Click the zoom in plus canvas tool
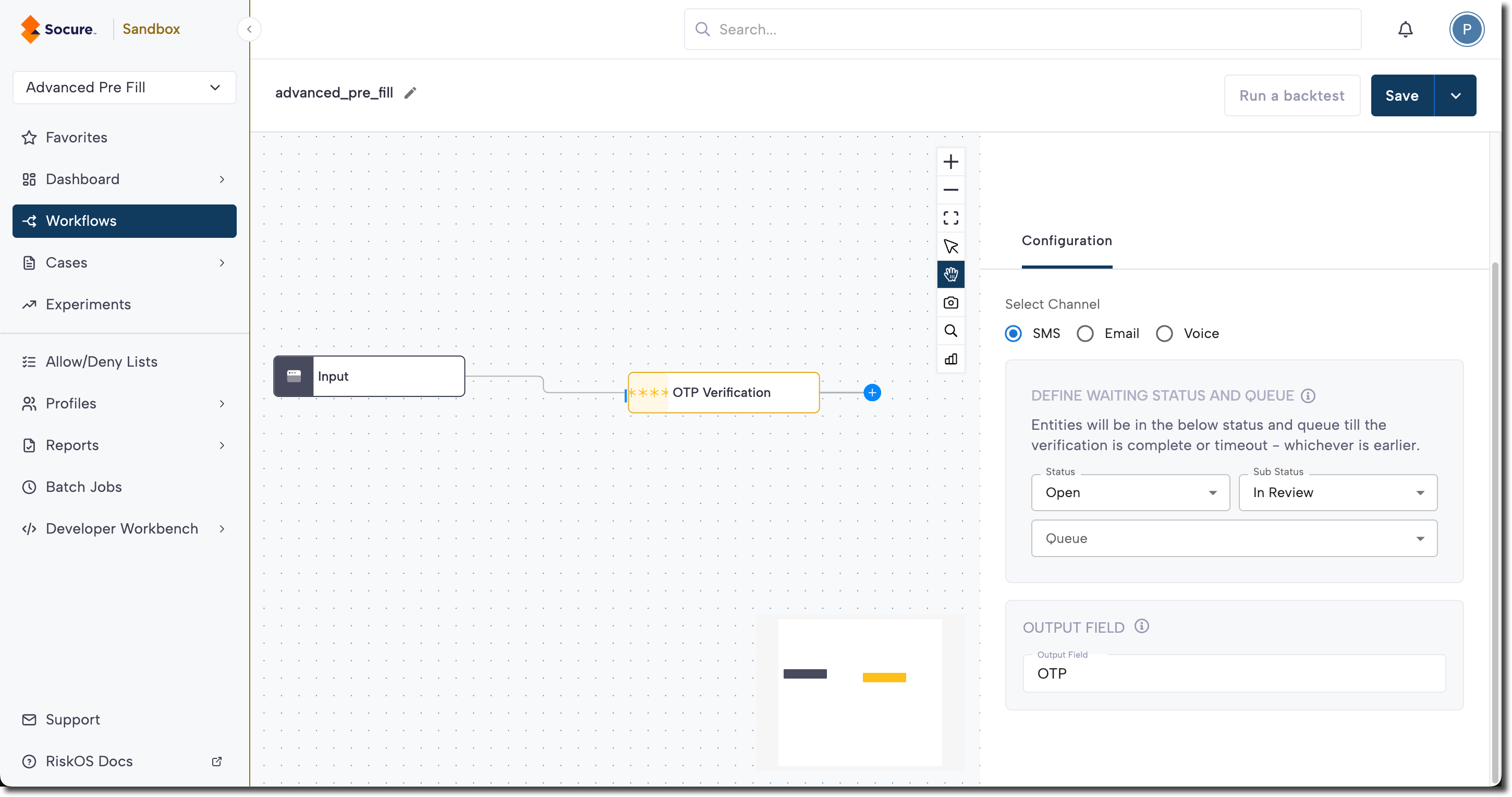Image resolution: width=1512 pixels, height=797 pixels. pos(950,162)
